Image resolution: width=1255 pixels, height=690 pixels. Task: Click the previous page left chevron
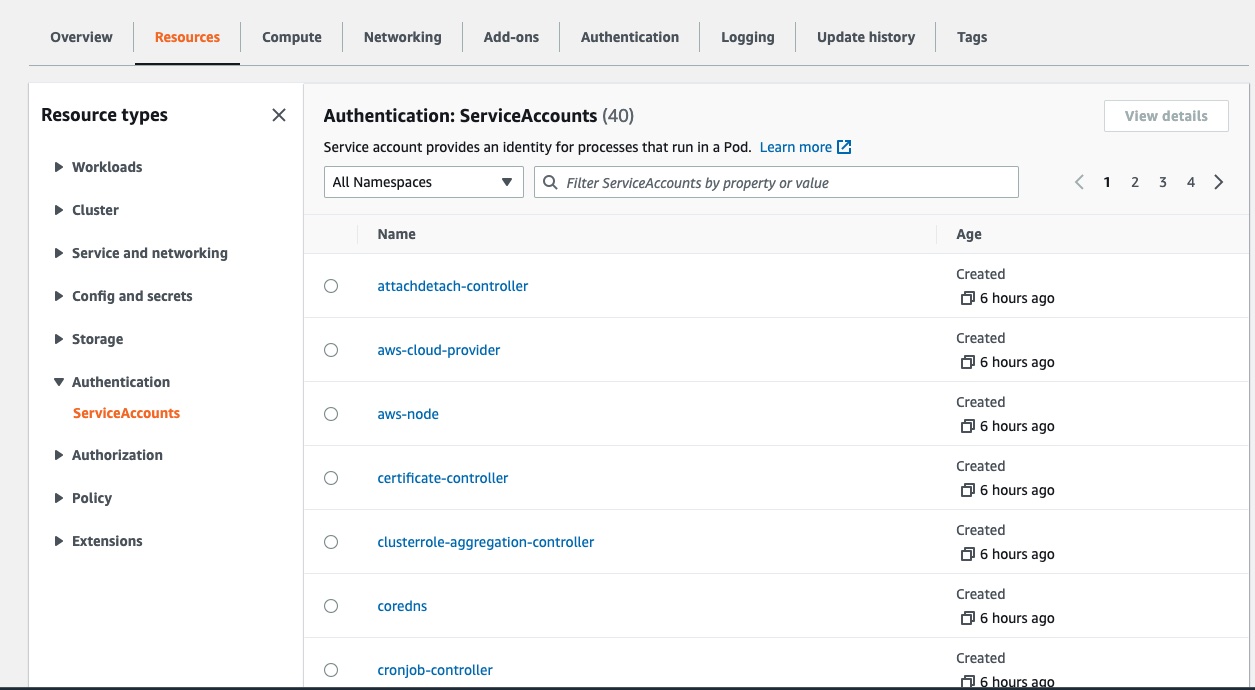[1079, 182]
